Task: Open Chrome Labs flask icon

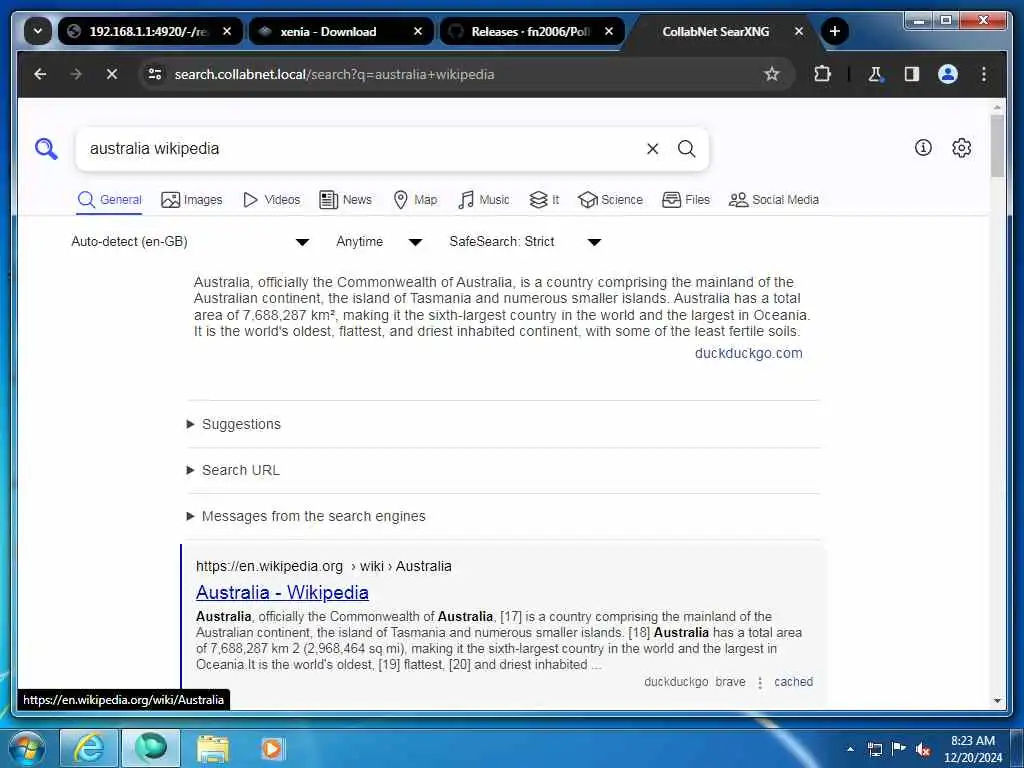Action: 876,74
